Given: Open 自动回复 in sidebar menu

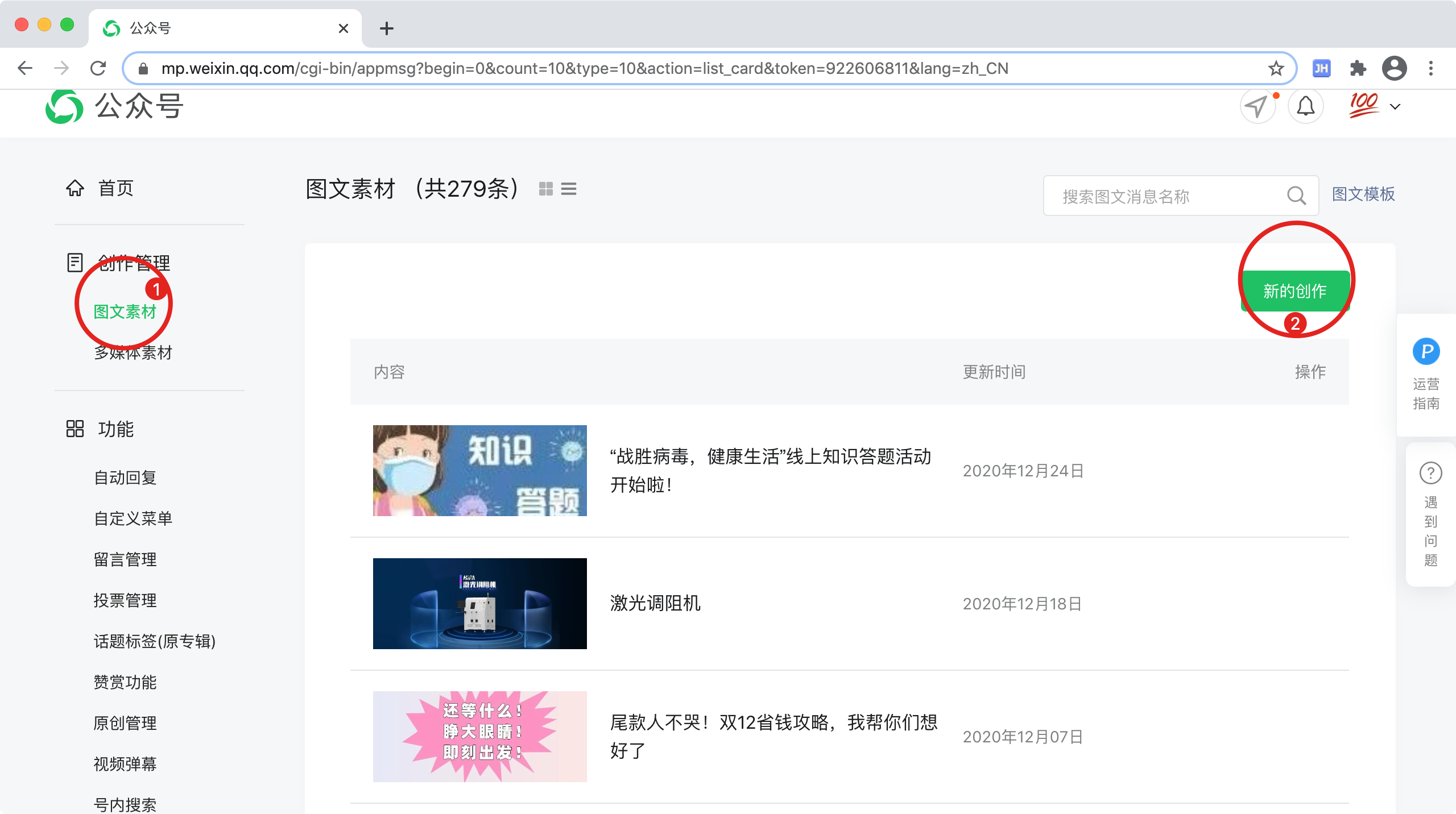Looking at the screenshot, I should point(125,477).
